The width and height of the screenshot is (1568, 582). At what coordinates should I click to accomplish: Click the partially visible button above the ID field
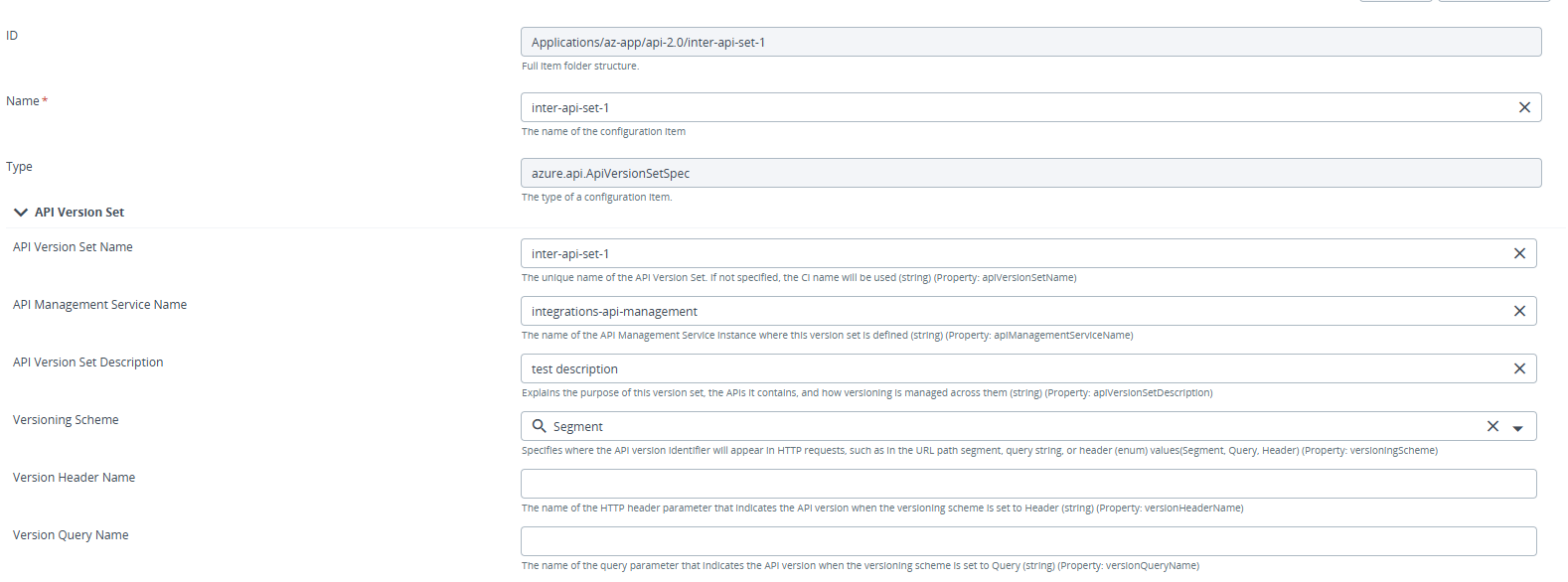[1395, 2]
